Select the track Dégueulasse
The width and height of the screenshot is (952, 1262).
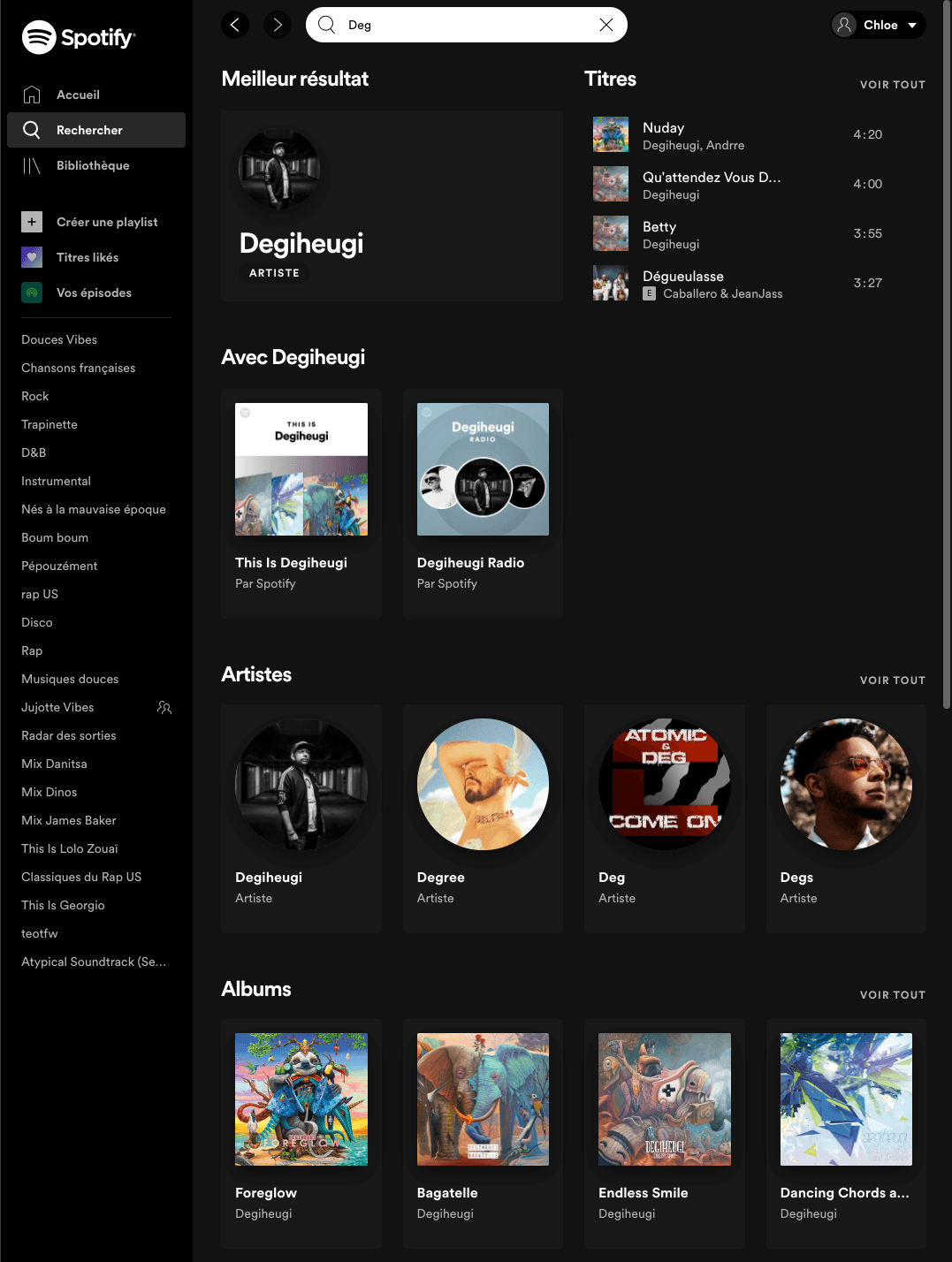pos(755,283)
